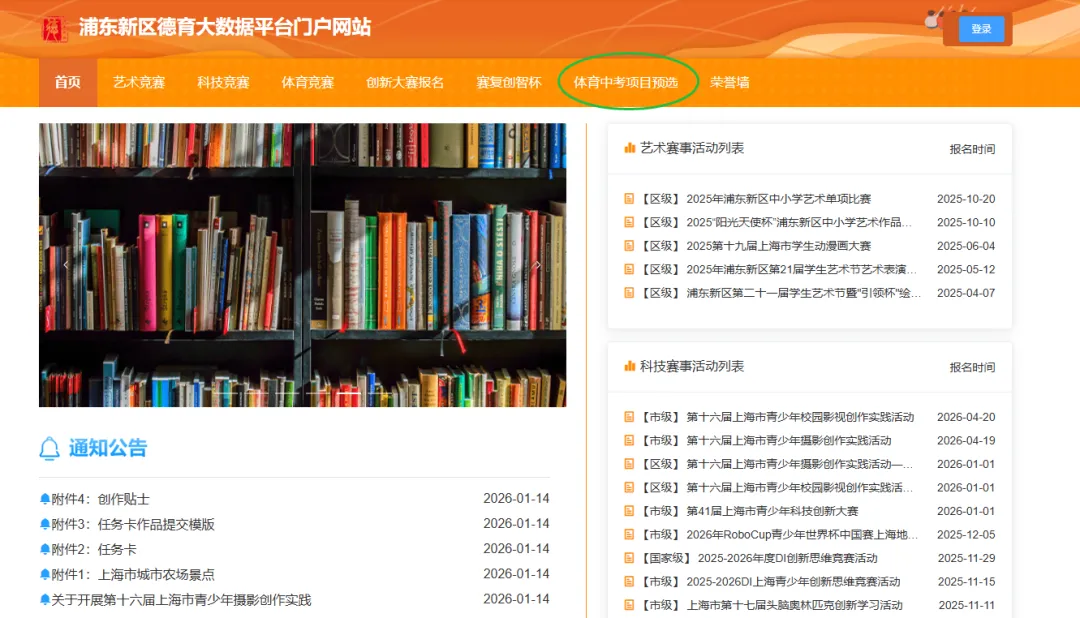Select 艺术竞赛 in the navigation bar
This screenshot has width=1080, height=618.
click(x=140, y=82)
